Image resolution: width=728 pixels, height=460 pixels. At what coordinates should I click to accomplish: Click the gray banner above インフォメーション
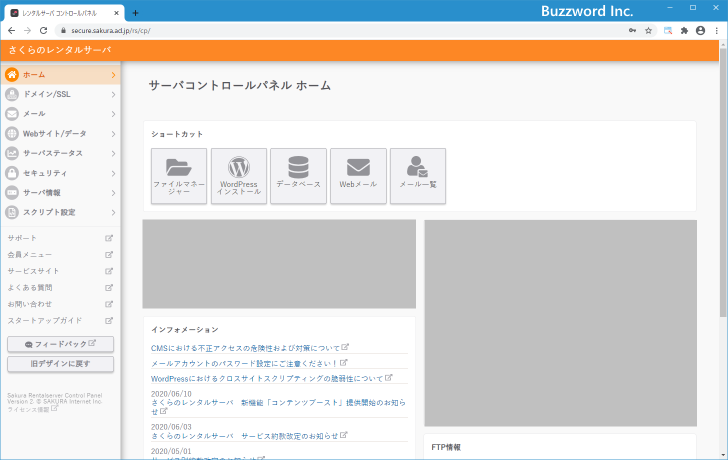click(279, 264)
